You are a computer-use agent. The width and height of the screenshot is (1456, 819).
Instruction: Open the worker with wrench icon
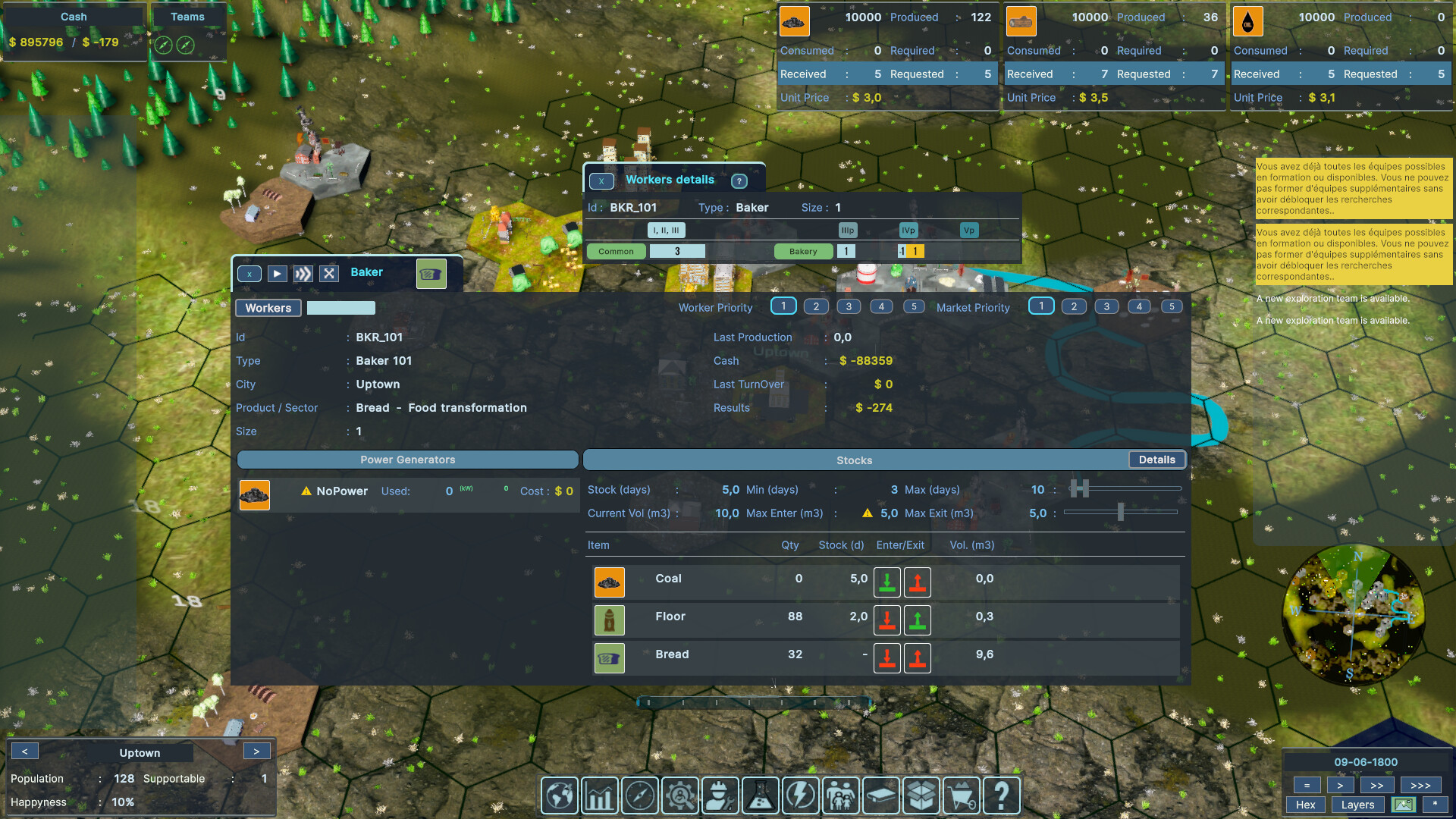720,795
